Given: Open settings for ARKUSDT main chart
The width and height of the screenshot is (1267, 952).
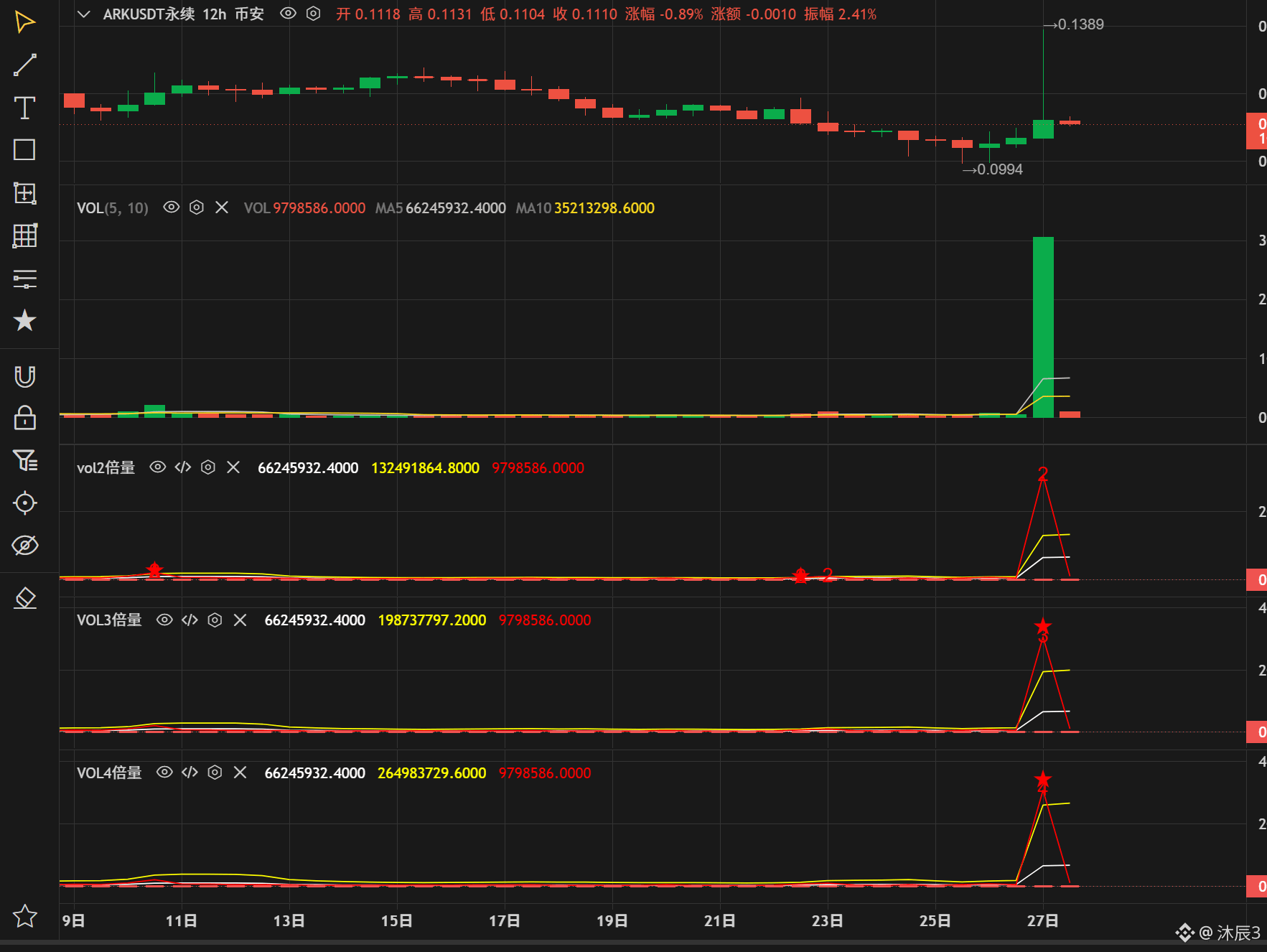Looking at the screenshot, I should [x=313, y=14].
